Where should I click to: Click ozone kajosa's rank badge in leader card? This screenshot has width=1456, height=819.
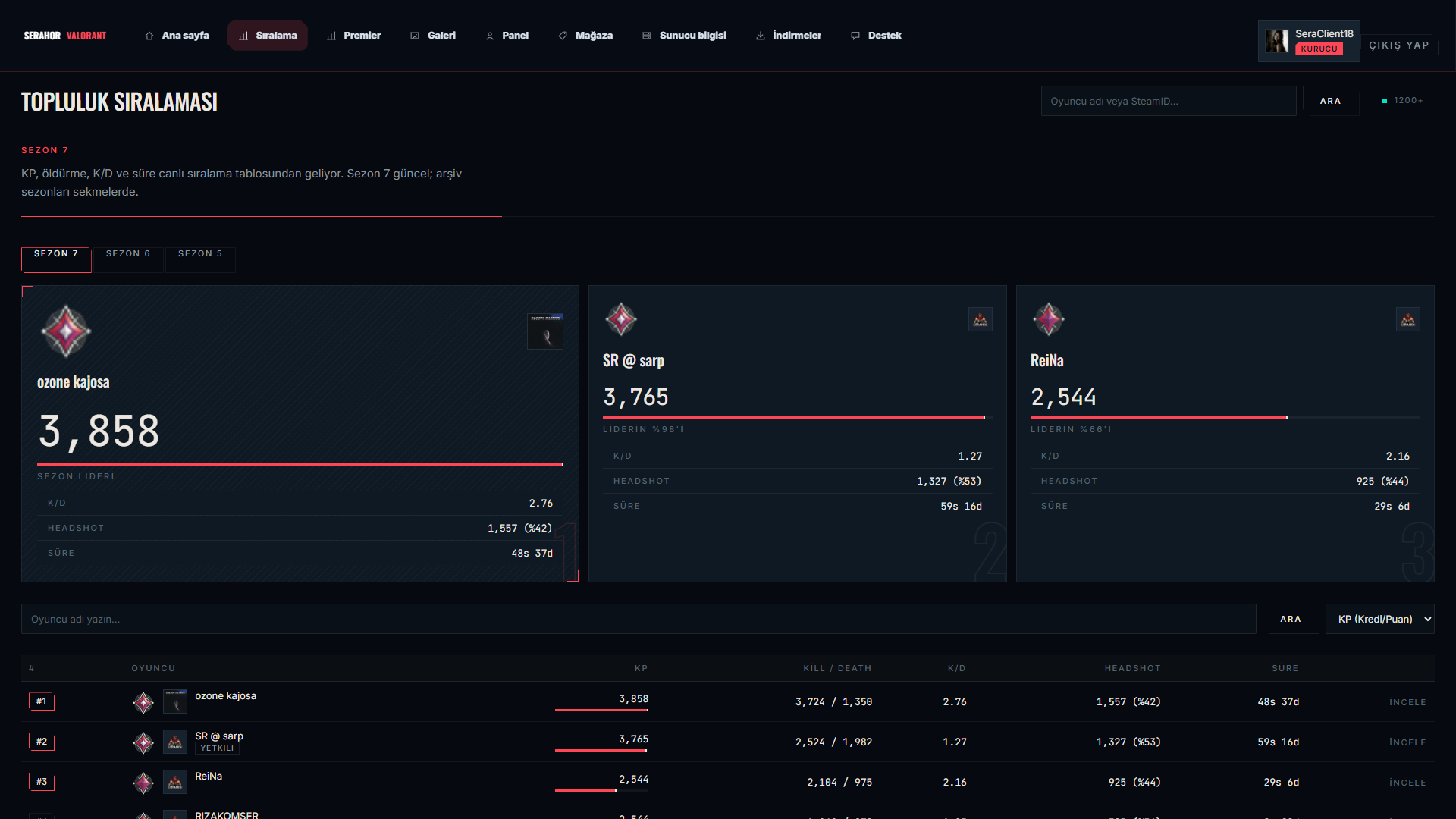66,331
